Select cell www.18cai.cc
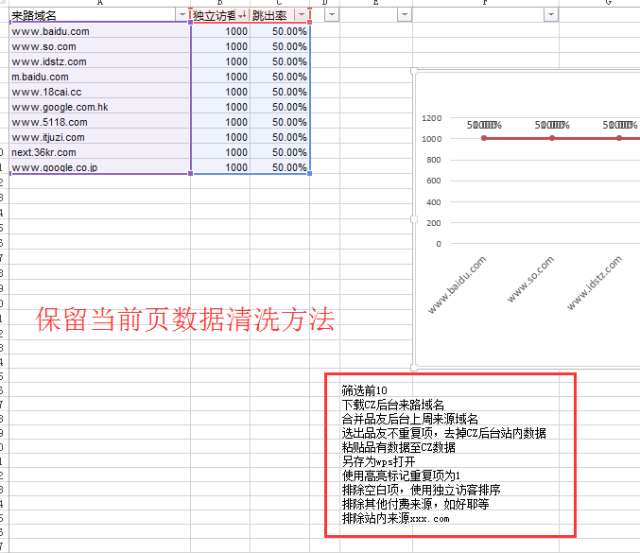 coord(100,92)
